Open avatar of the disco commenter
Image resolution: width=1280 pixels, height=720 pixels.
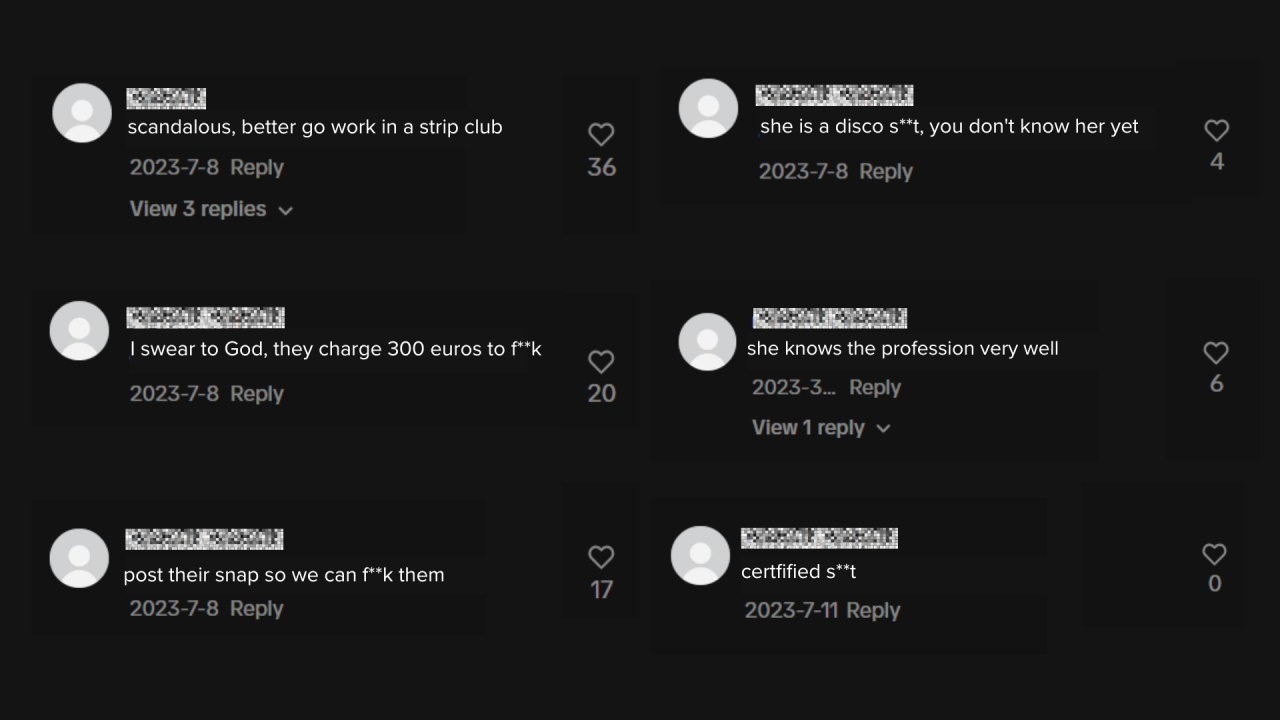pyautogui.click(x=708, y=108)
